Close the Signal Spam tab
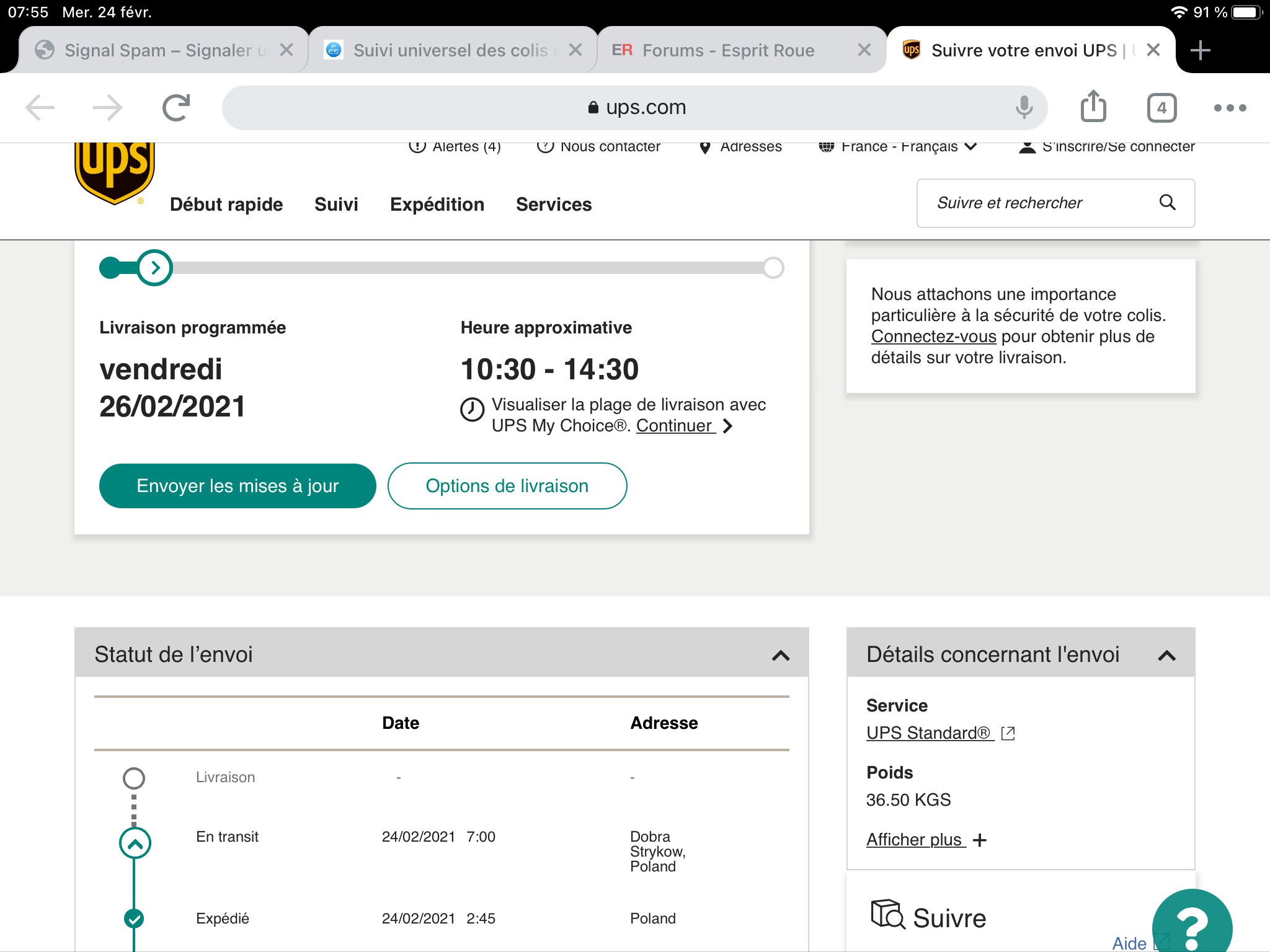Screen dimensions: 1270x952 point(286,50)
